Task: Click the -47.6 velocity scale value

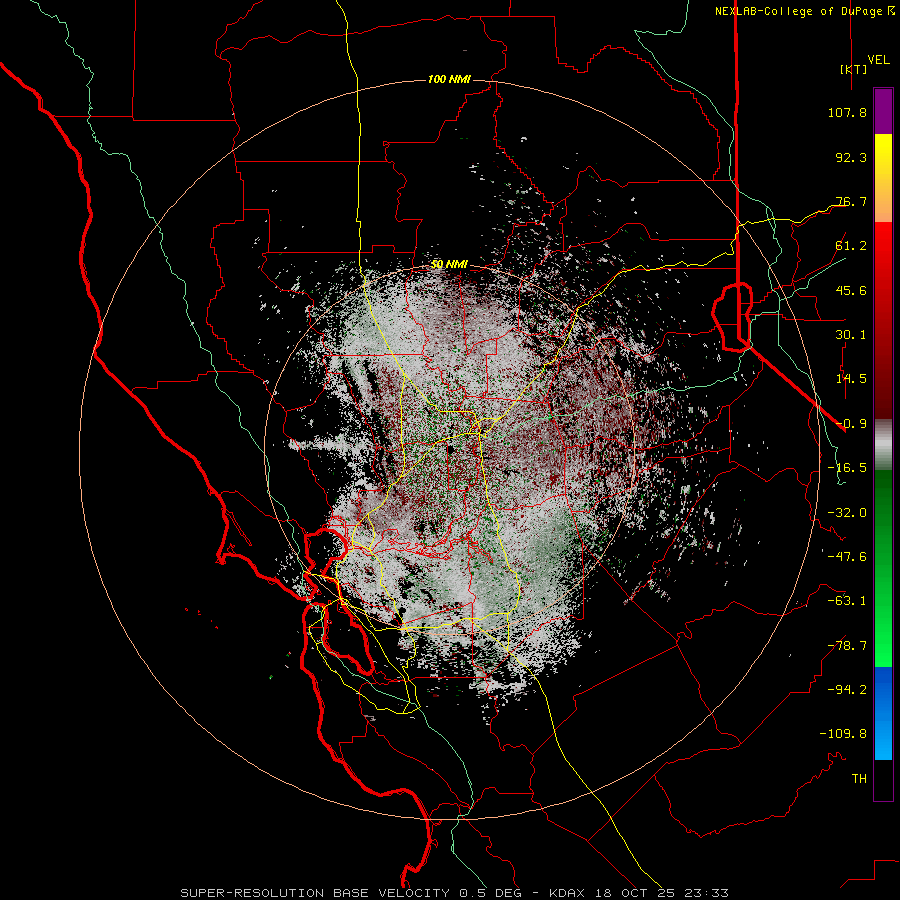Action: [847, 557]
